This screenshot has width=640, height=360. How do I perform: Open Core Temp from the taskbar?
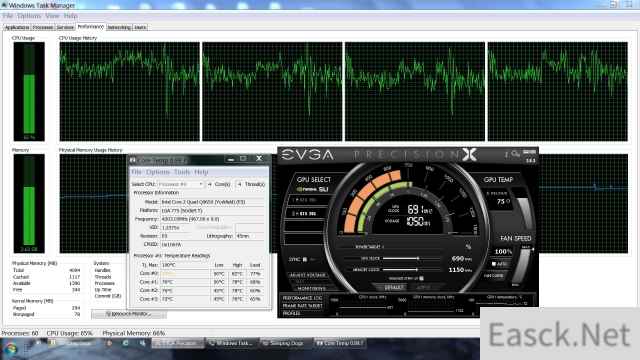(340, 344)
